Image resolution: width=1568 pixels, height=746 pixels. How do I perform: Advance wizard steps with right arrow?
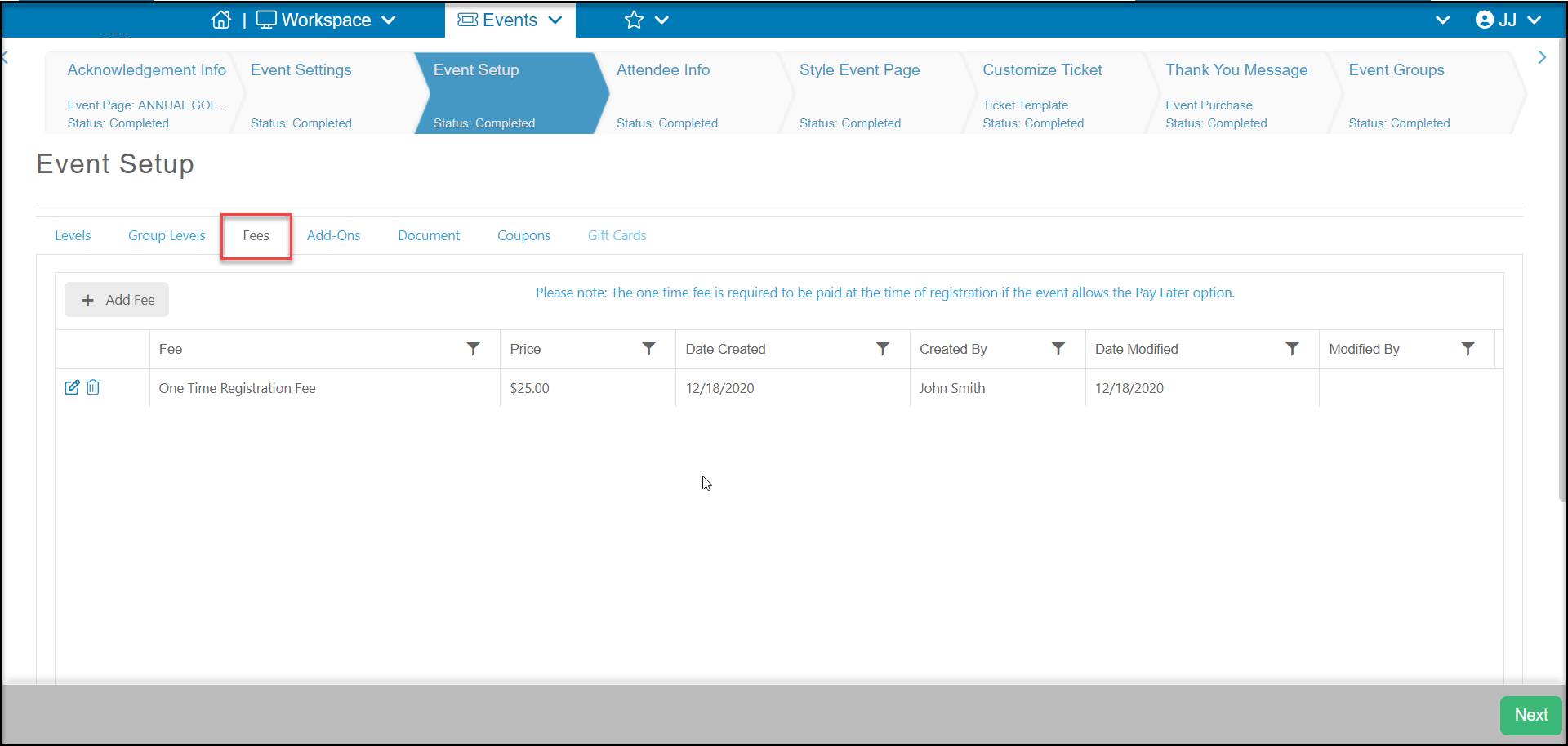1542,57
